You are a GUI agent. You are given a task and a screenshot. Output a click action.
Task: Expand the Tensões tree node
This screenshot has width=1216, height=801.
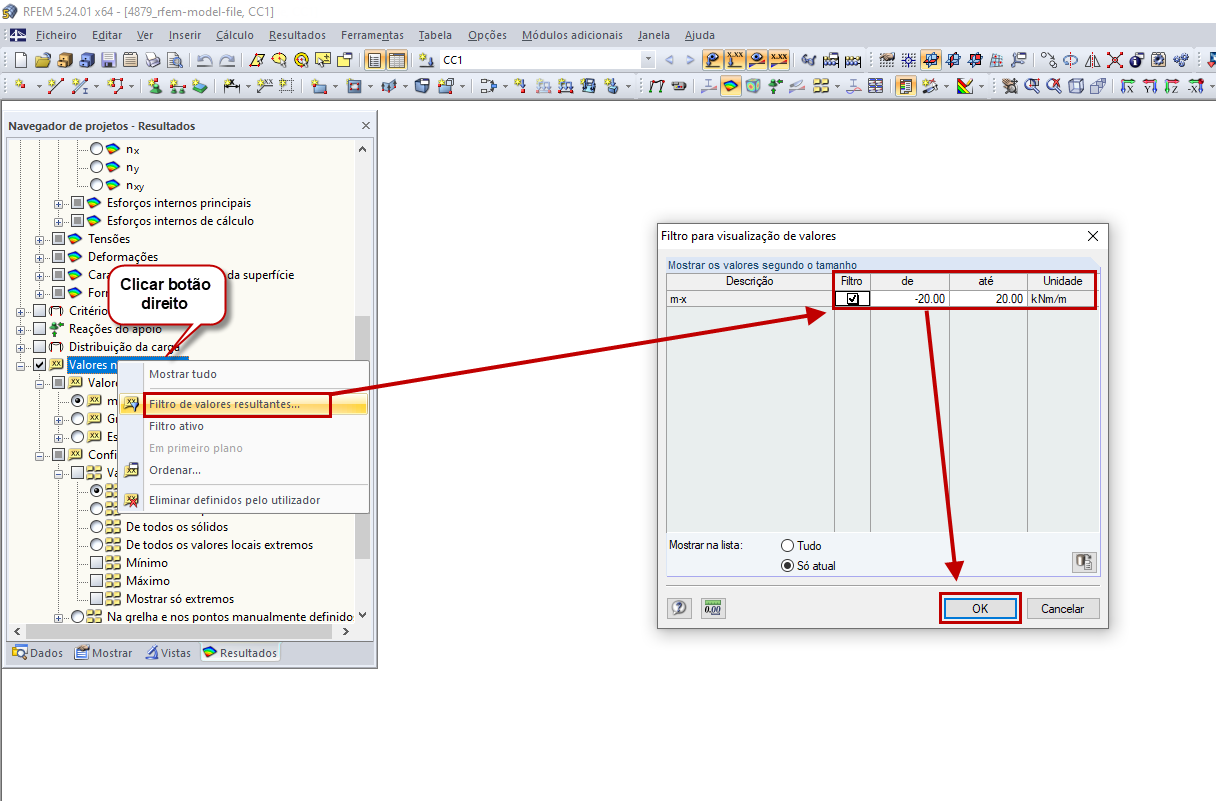(x=40, y=239)
